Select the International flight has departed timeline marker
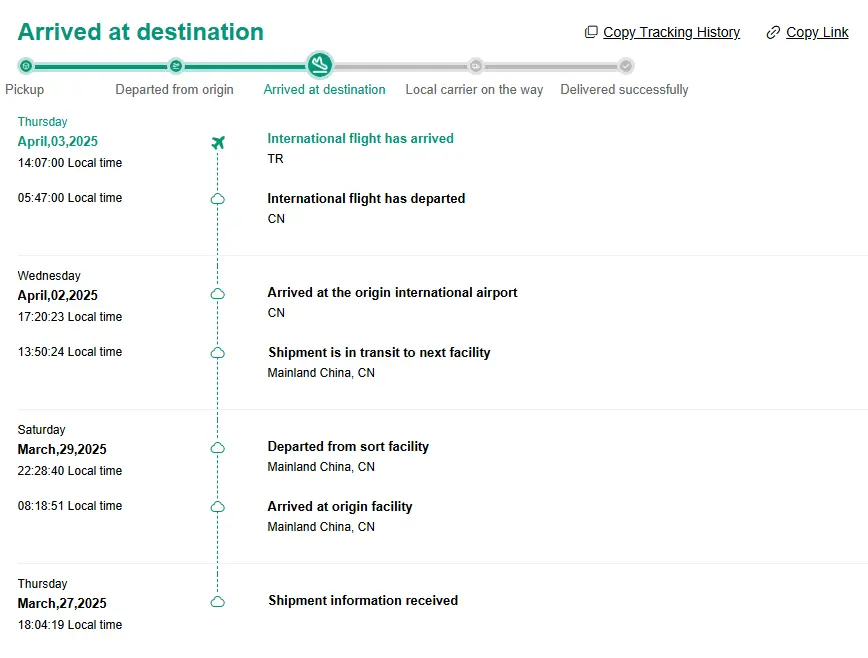Image resolution: width=868 pixels, height=658 pixels. pyautogui.click(x=218, y=199)
